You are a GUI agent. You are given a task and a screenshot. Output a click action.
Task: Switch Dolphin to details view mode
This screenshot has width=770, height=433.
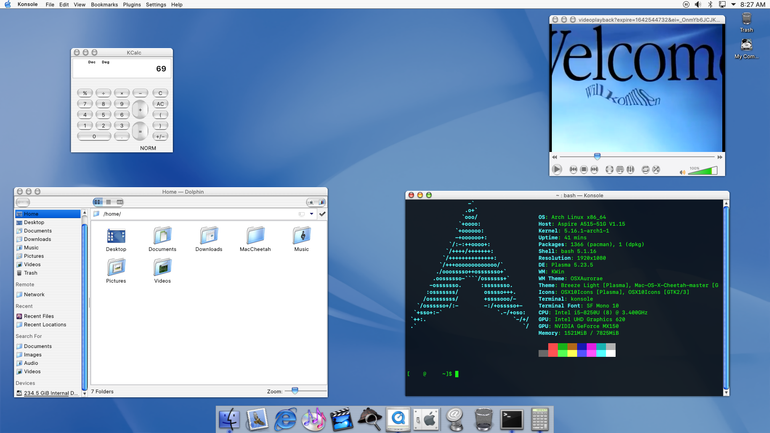click(x=119, y=202)
